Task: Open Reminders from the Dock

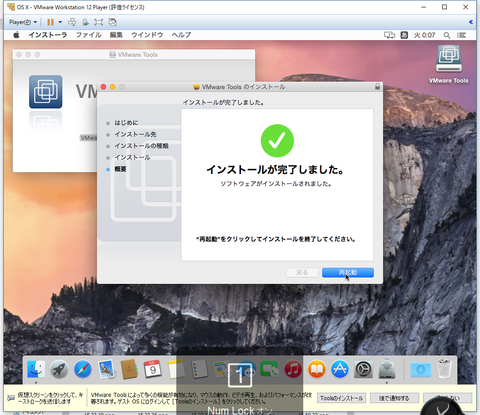Action: coord(200,369)
